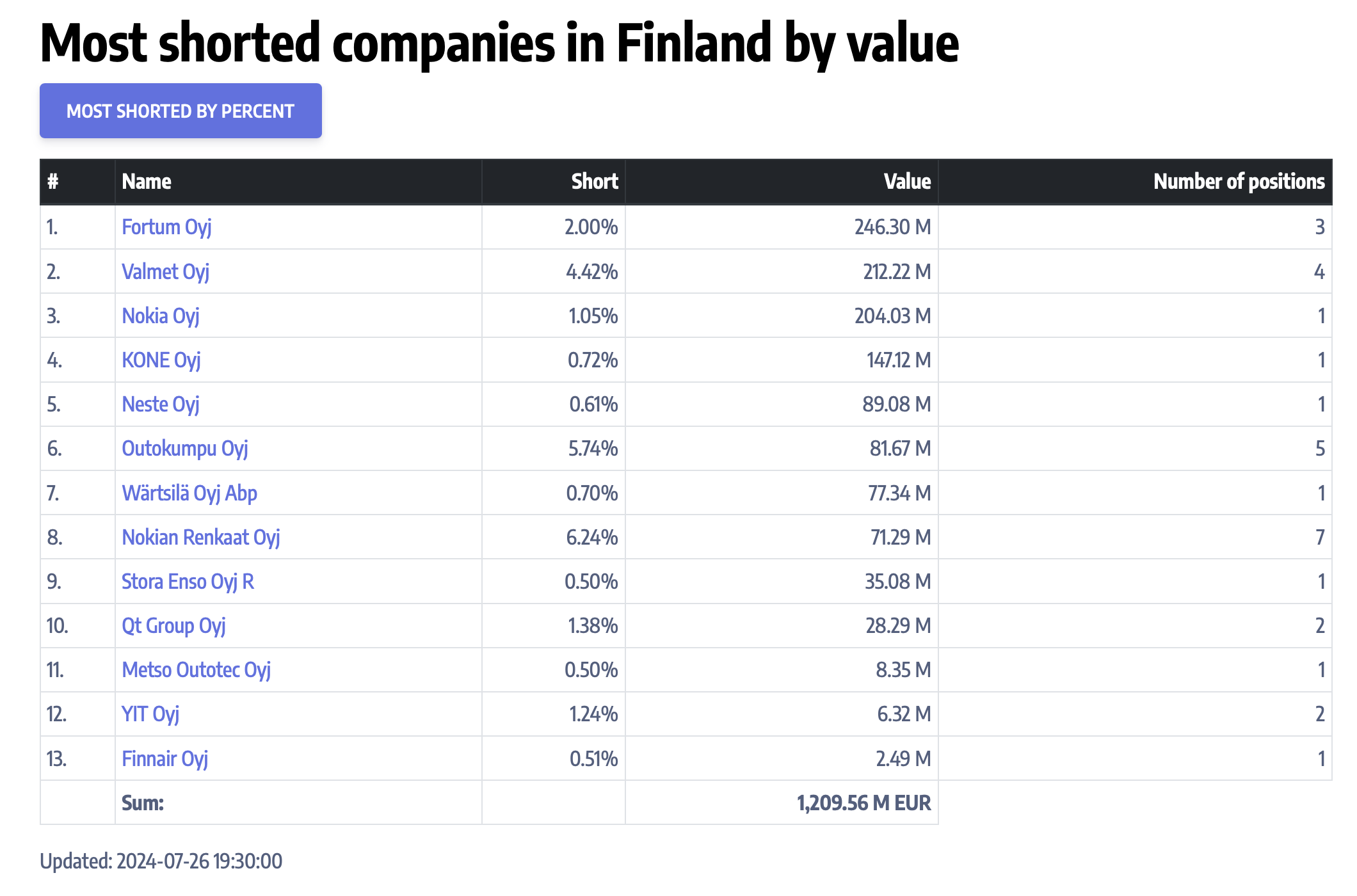The width and height of the screenshot is (1357, 896).
Task: Open Nokian Renkaat Oyj link
Action: [200, 537]
